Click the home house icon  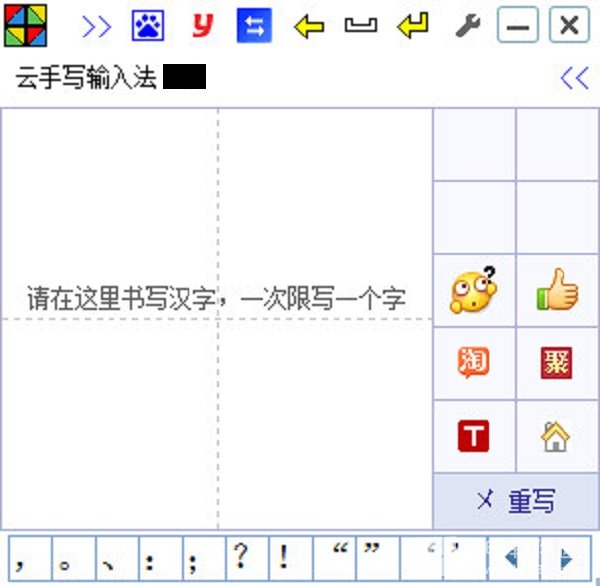556,436
